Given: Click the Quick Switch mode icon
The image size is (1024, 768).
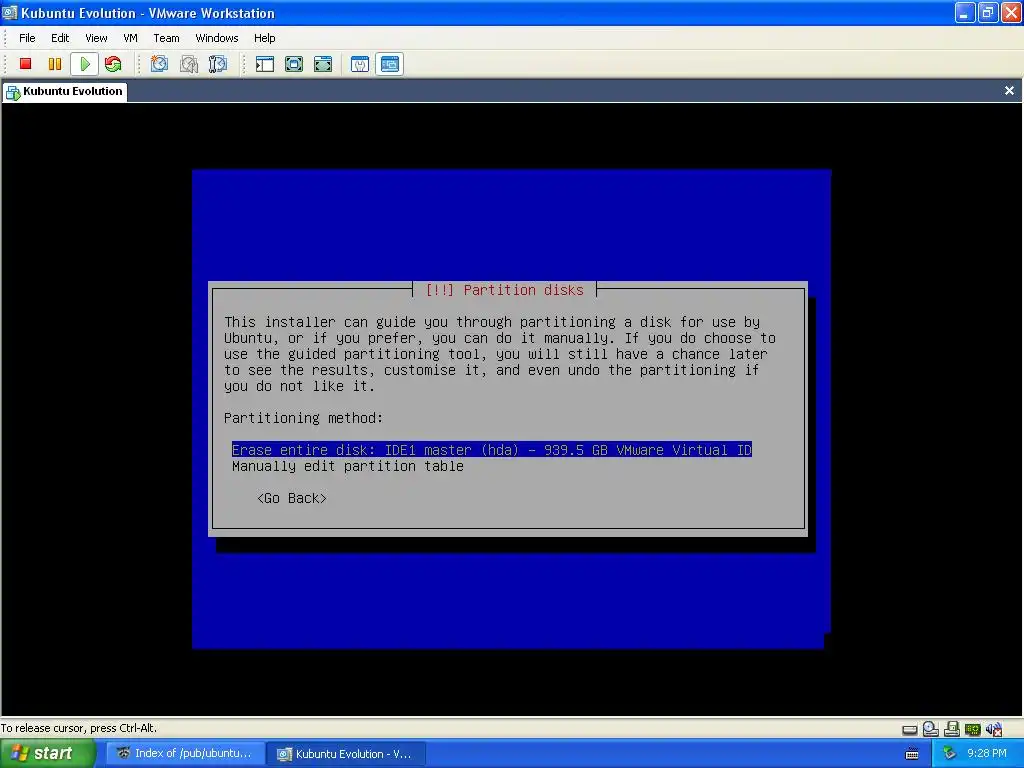Looking at the screenshot, I should click(x=323, y=64).
